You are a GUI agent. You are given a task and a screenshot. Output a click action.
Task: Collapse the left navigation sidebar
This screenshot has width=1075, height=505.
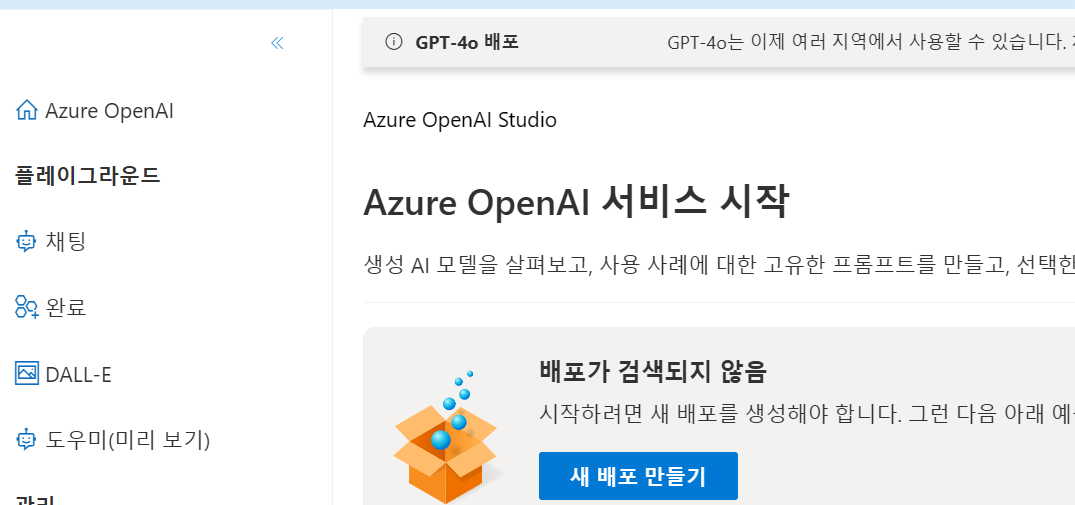point(277,43)
